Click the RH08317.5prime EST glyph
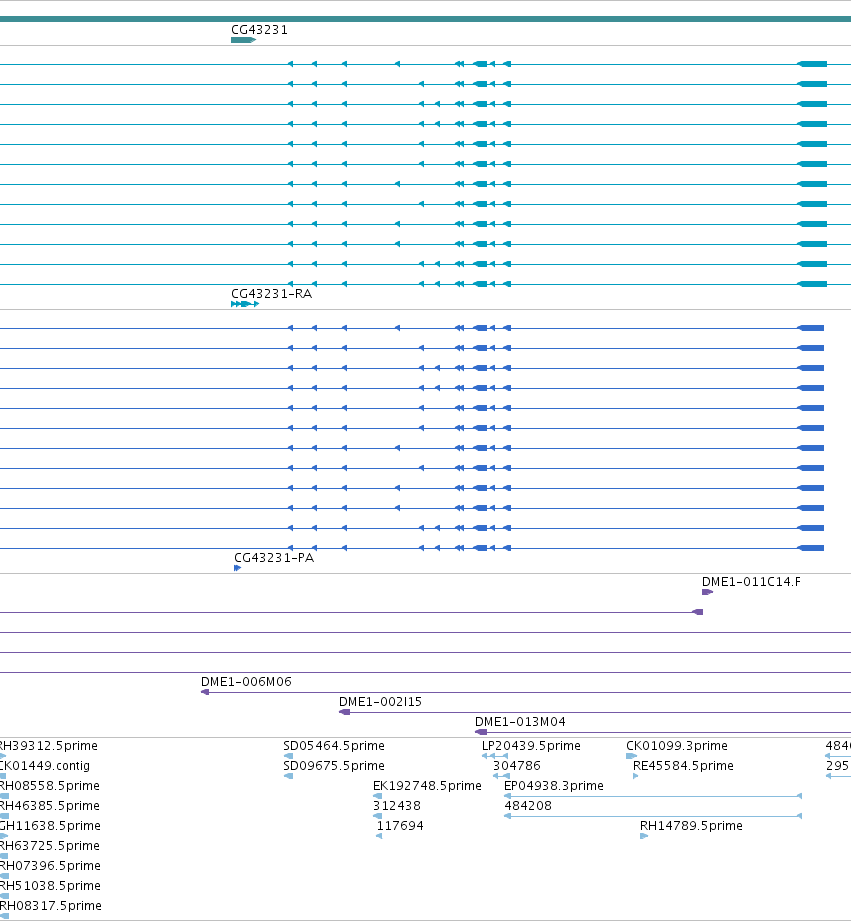Screen dimensions: 851x921 point(4,916)
